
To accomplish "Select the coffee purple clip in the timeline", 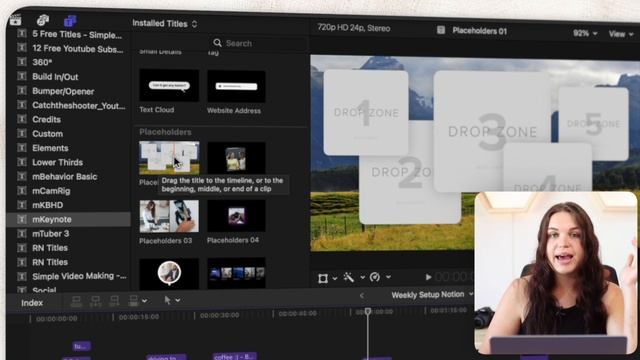I will point(234,356).
